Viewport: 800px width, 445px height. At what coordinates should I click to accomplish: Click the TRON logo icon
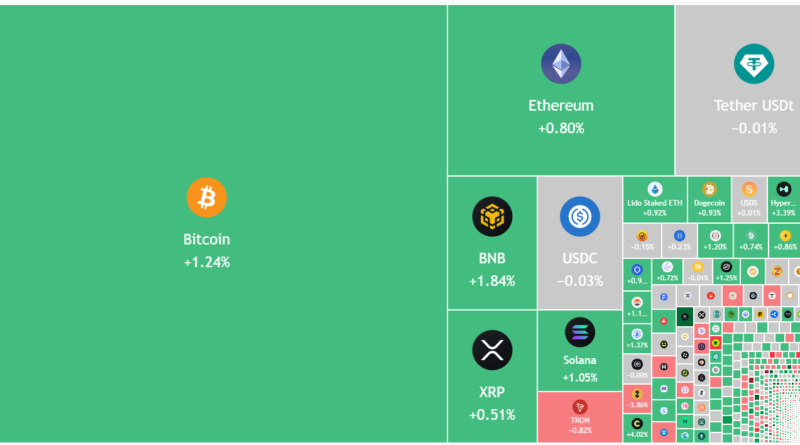click(x=579, y=406)
